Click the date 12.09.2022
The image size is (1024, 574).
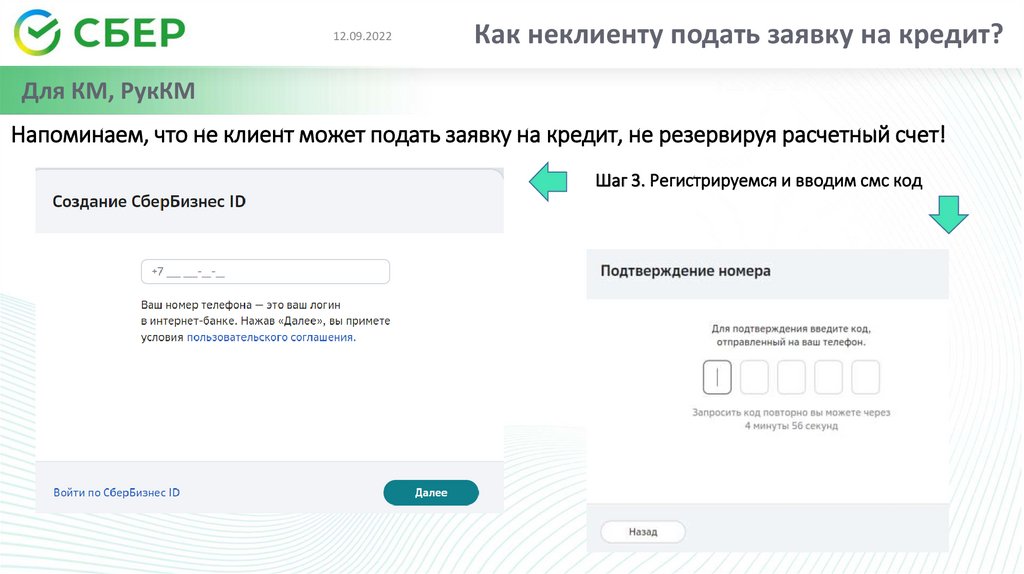(x=362, y=37)
